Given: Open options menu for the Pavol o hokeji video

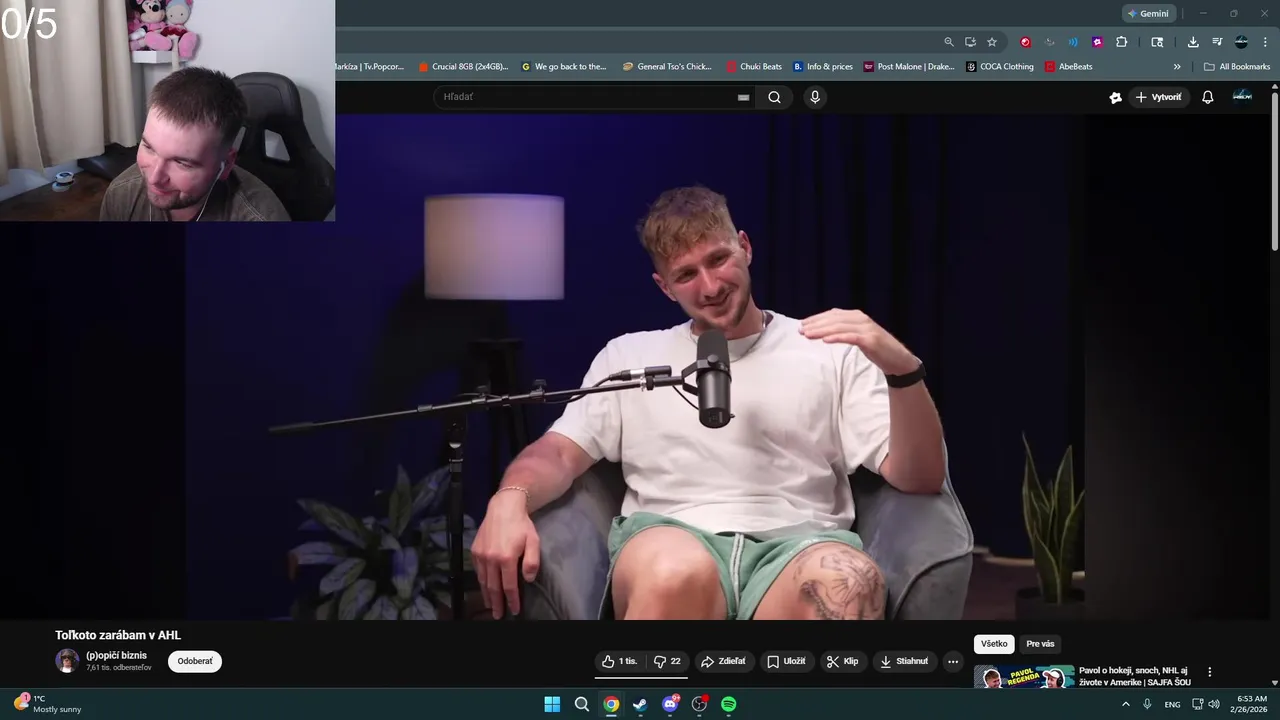Looking at the screenshot, I should (x=1209, y=672).
